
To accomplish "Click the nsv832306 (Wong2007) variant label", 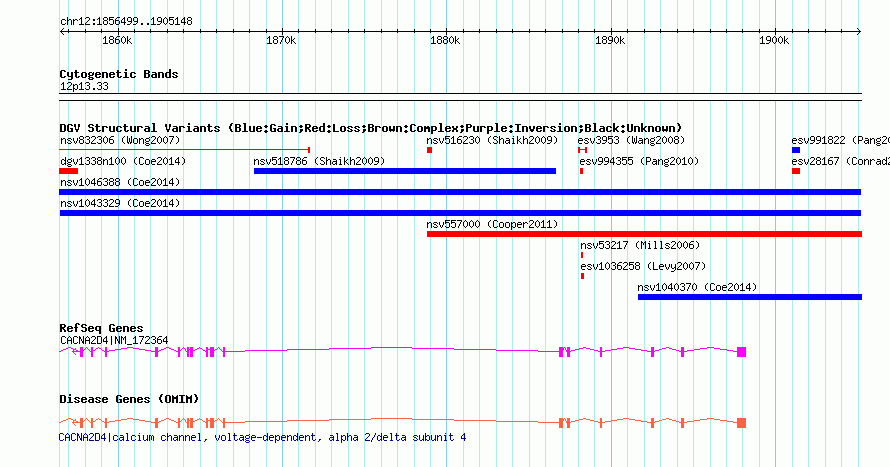I will (x=120, y=140).
